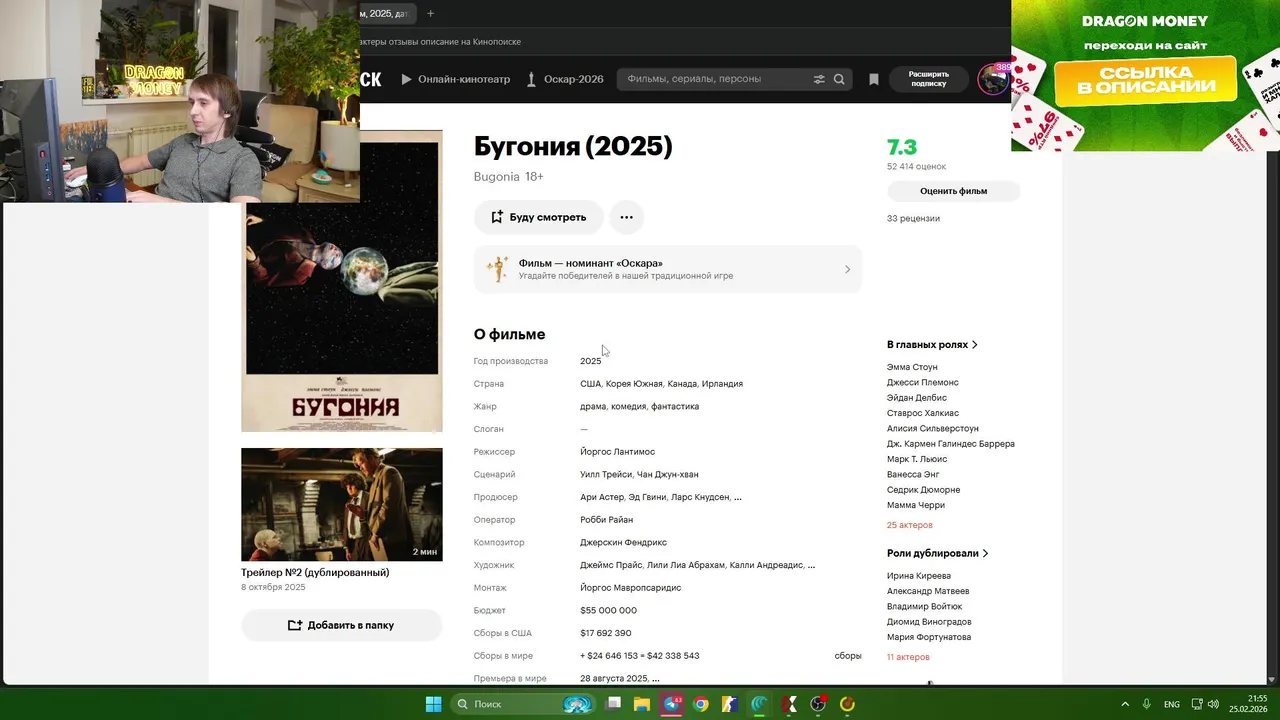1280x720 pixels.
Task: Click country Корея Южная link
Action: (634, 384)
